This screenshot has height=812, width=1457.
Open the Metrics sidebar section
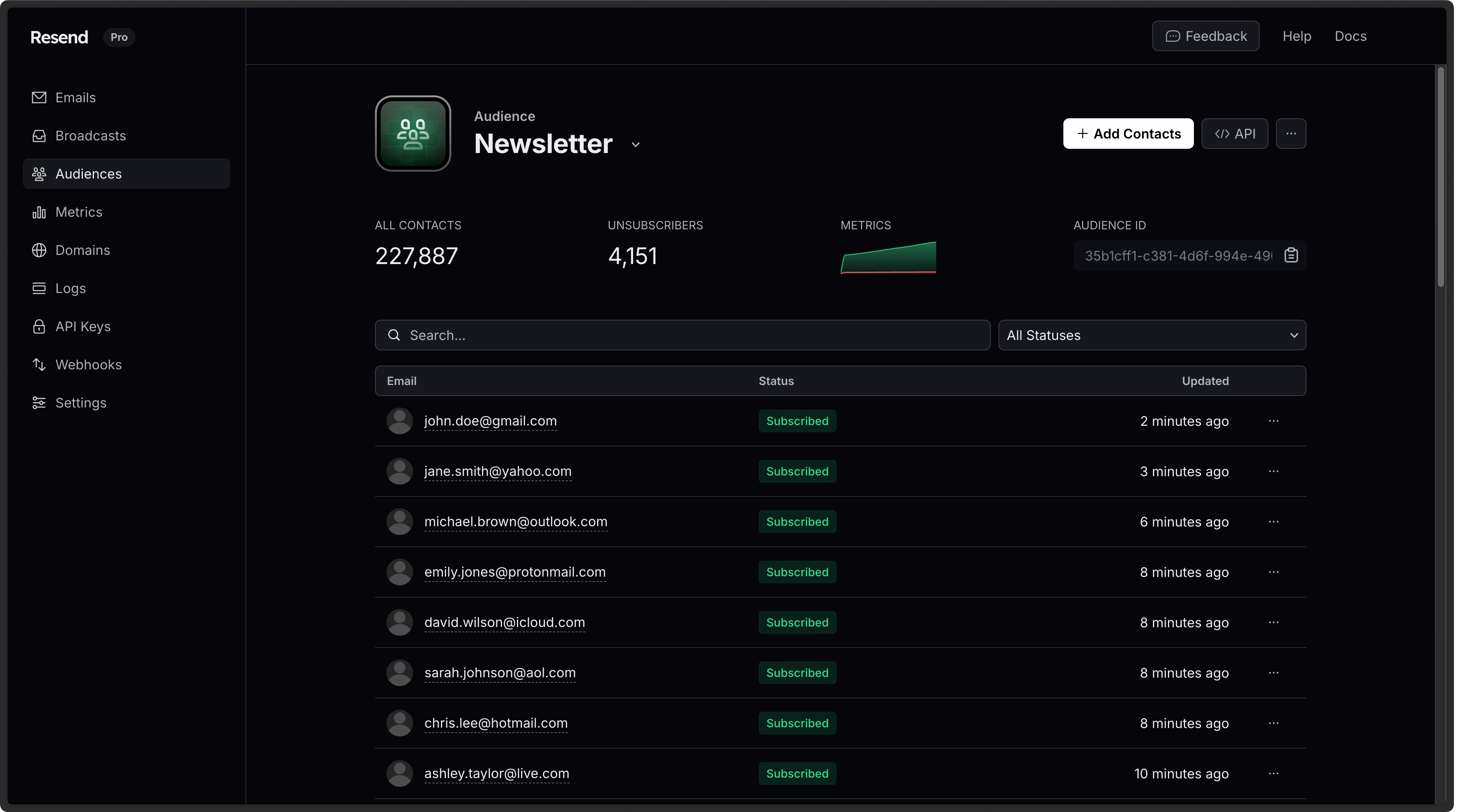click(79, 212)
